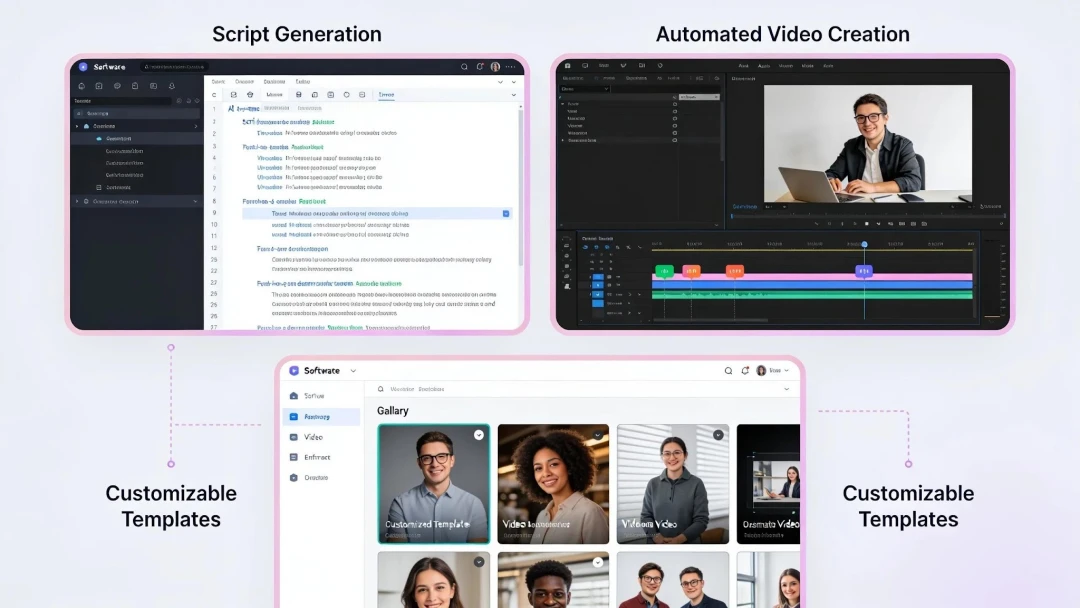Select the orange marker on the video timeline
Screen dimensions: 1080x608
[735, 271]
